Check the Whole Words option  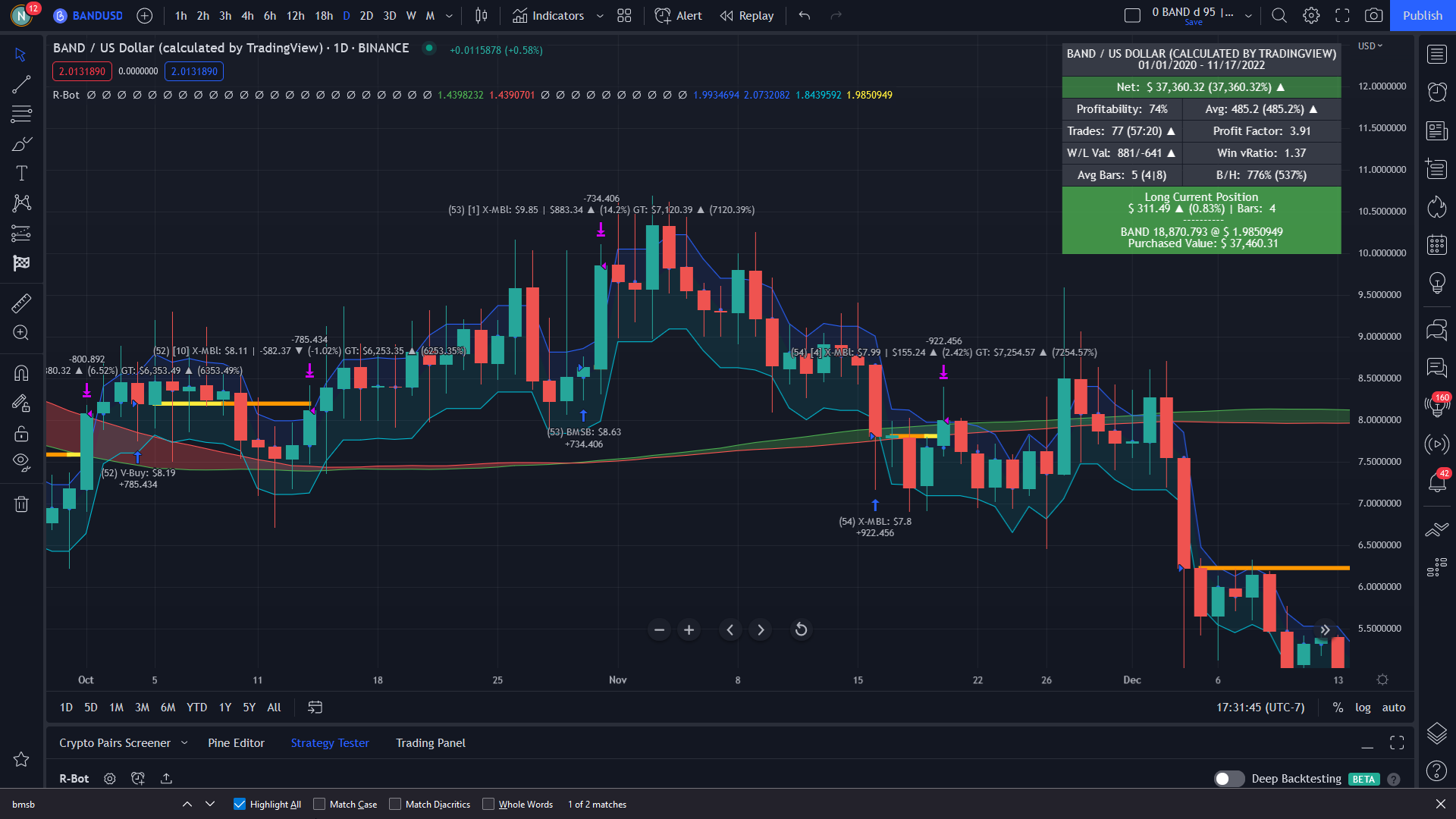click(x=488, y=804)
